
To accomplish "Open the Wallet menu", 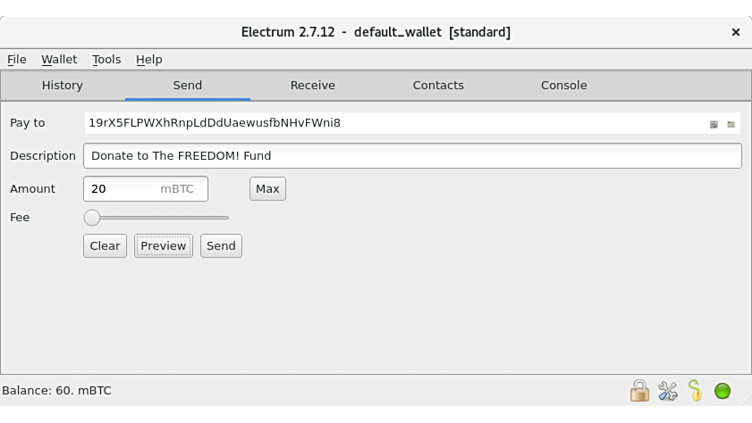I will 59,59.
